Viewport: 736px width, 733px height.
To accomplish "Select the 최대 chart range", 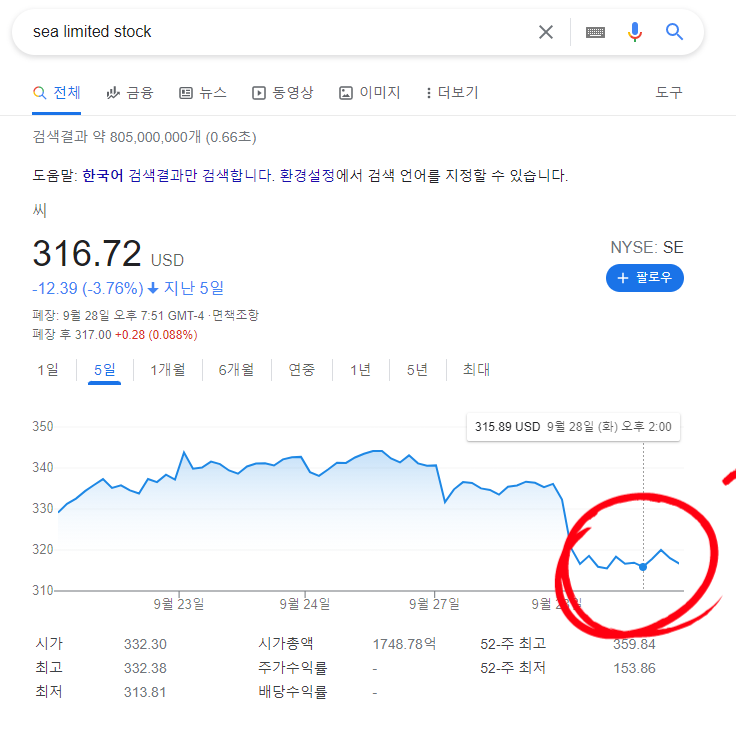I will point(476,370).
